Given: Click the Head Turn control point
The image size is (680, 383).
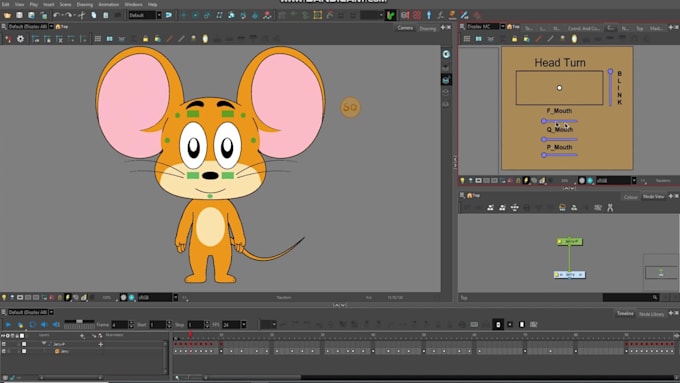Looking at the screenshot, I should [559, 88].
